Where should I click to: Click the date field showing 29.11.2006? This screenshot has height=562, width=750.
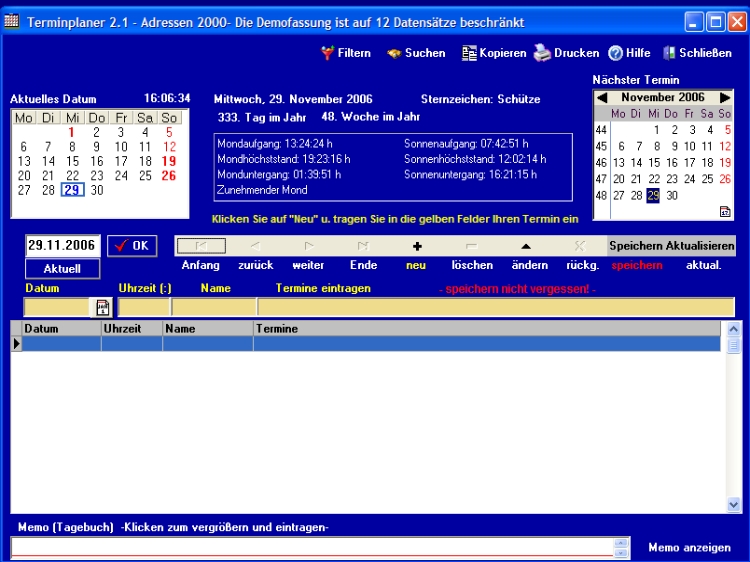pos(63,245)
